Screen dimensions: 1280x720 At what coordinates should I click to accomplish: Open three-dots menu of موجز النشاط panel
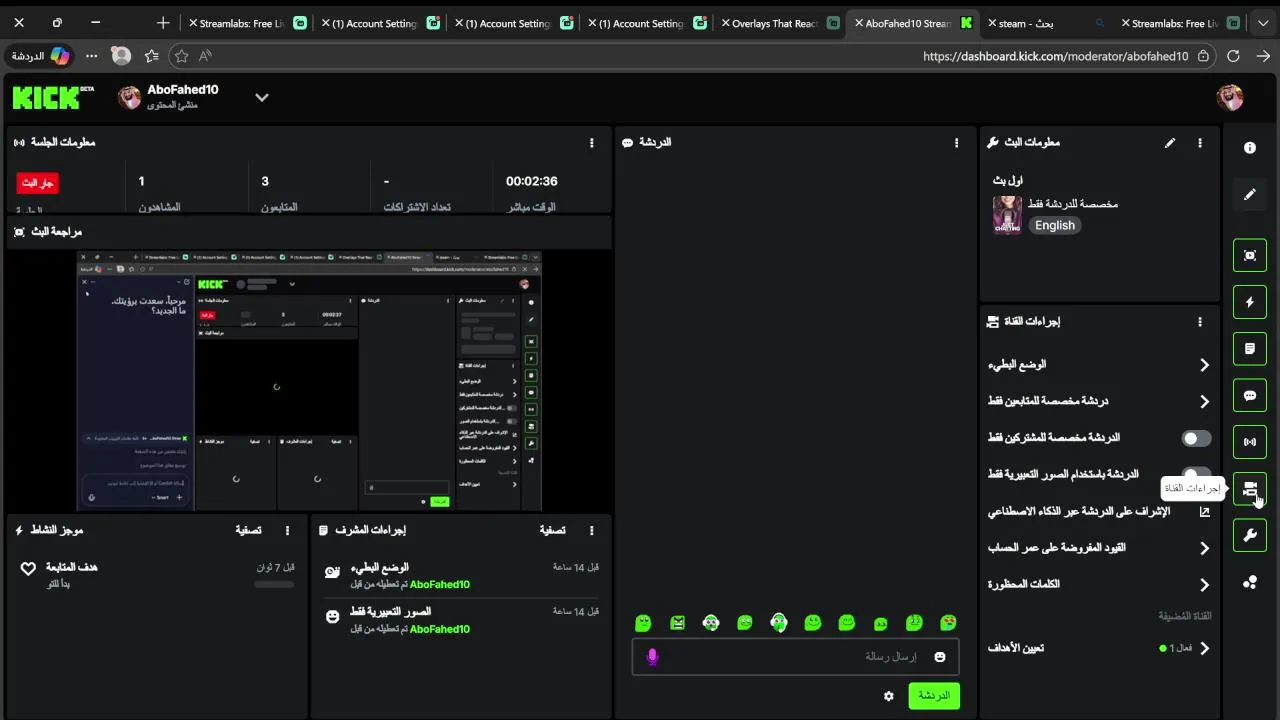(x=287, y=531)
